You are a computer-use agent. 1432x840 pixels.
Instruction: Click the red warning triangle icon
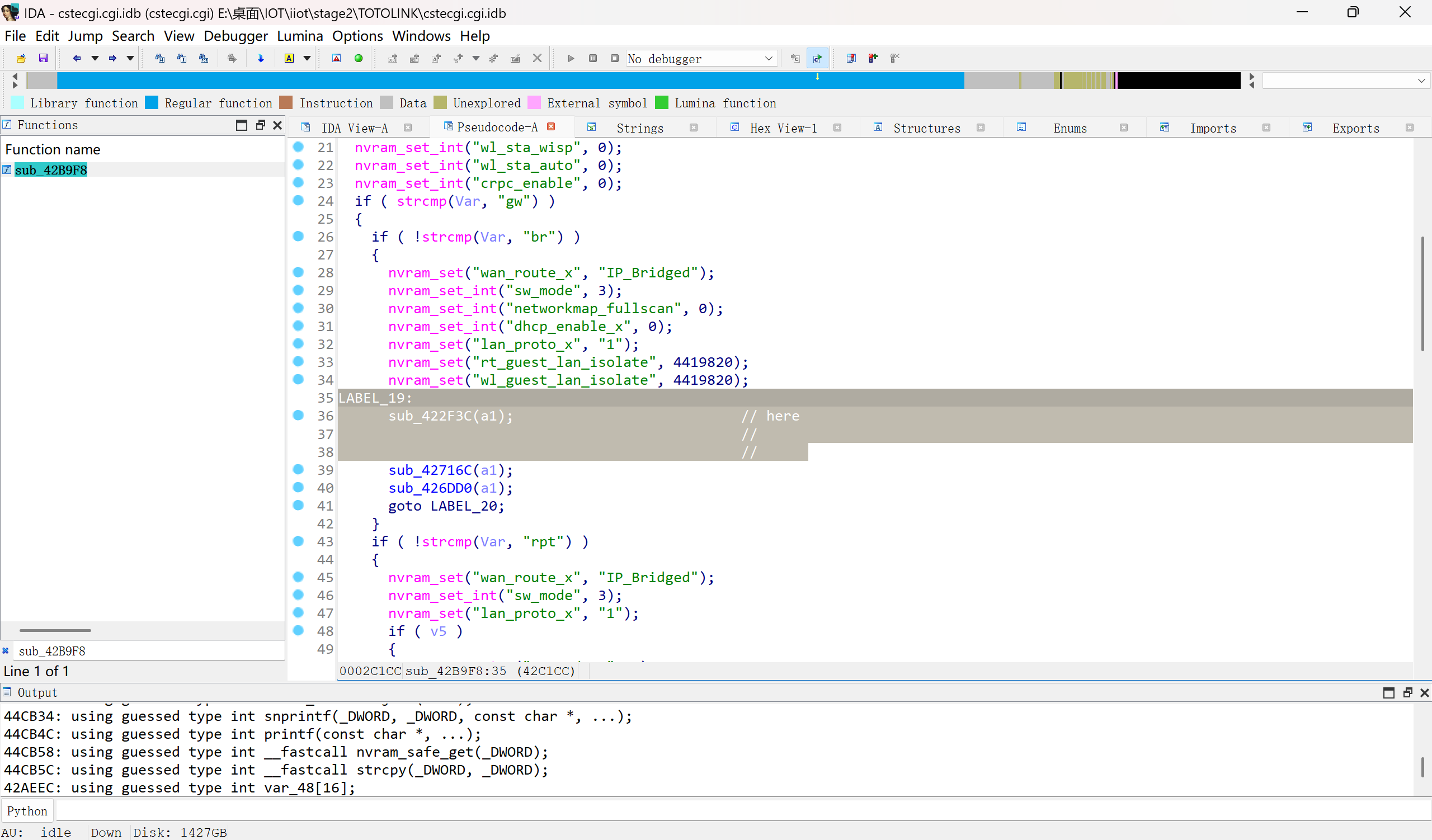336,58
